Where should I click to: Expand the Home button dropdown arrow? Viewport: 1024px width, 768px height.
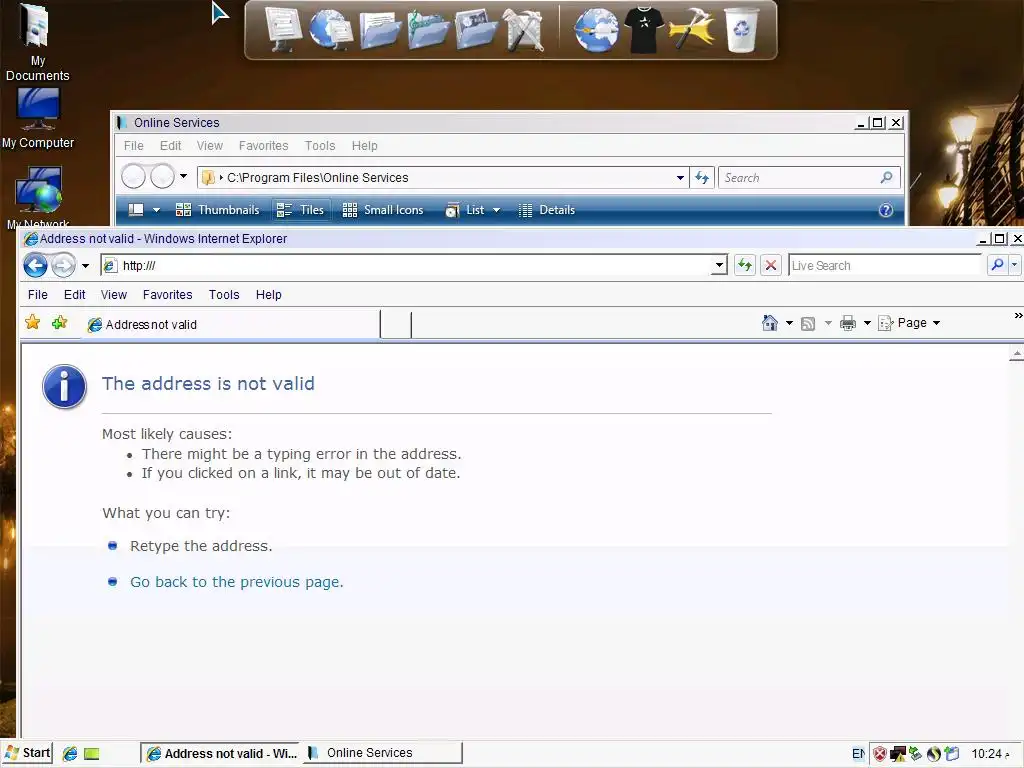[789, 323]
